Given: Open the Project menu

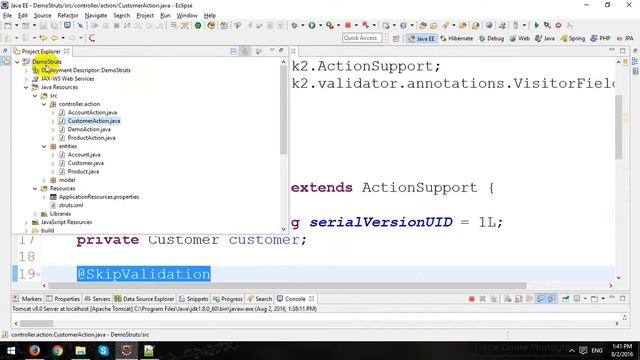Looking at the screenshot, I should (x=145, y=16).
